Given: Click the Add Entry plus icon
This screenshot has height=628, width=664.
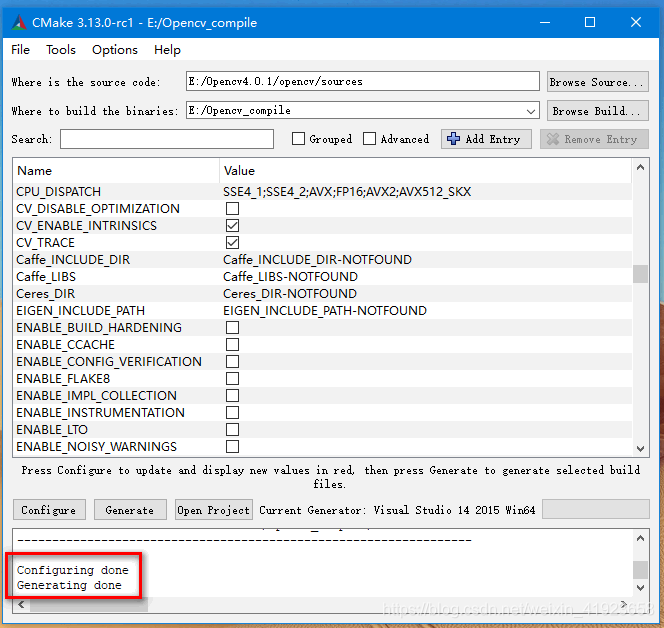Looking at the screenshot, I should [x=453, y=138].
